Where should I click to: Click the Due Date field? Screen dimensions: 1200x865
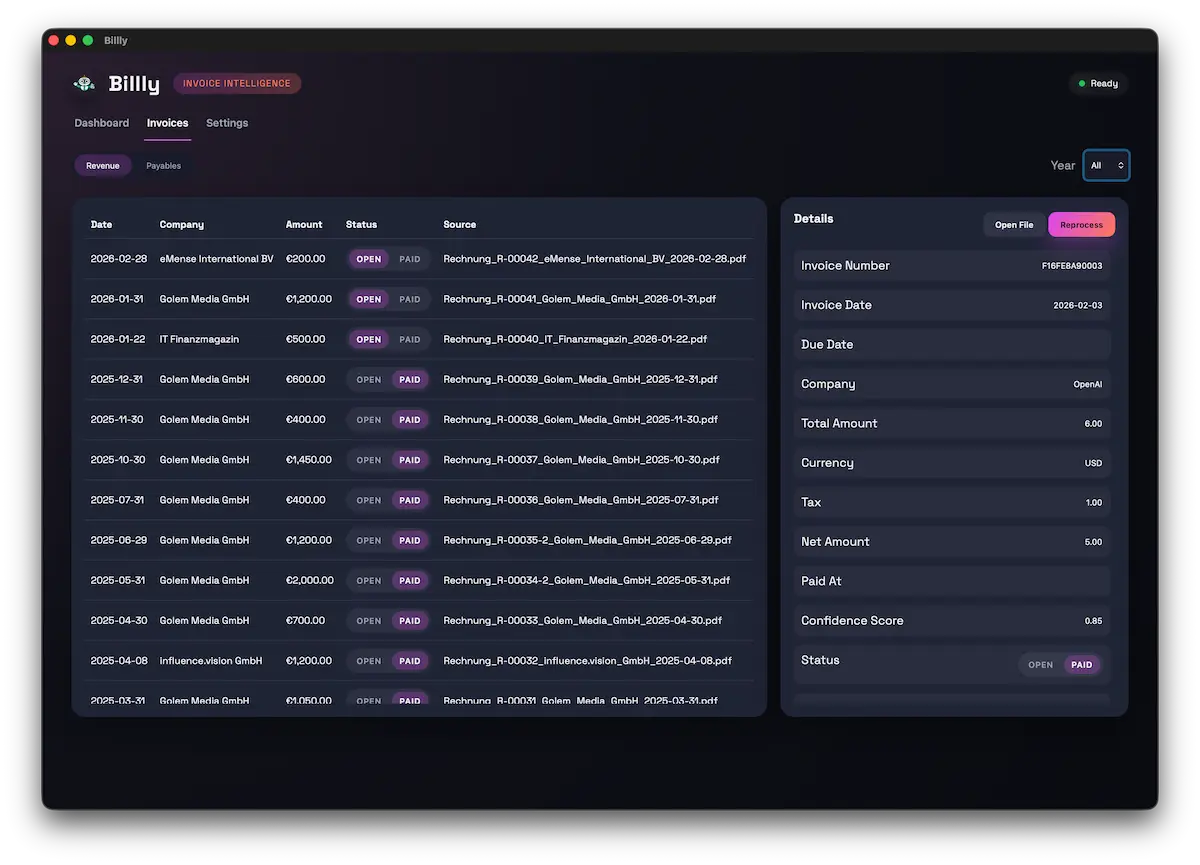[951, 344]
